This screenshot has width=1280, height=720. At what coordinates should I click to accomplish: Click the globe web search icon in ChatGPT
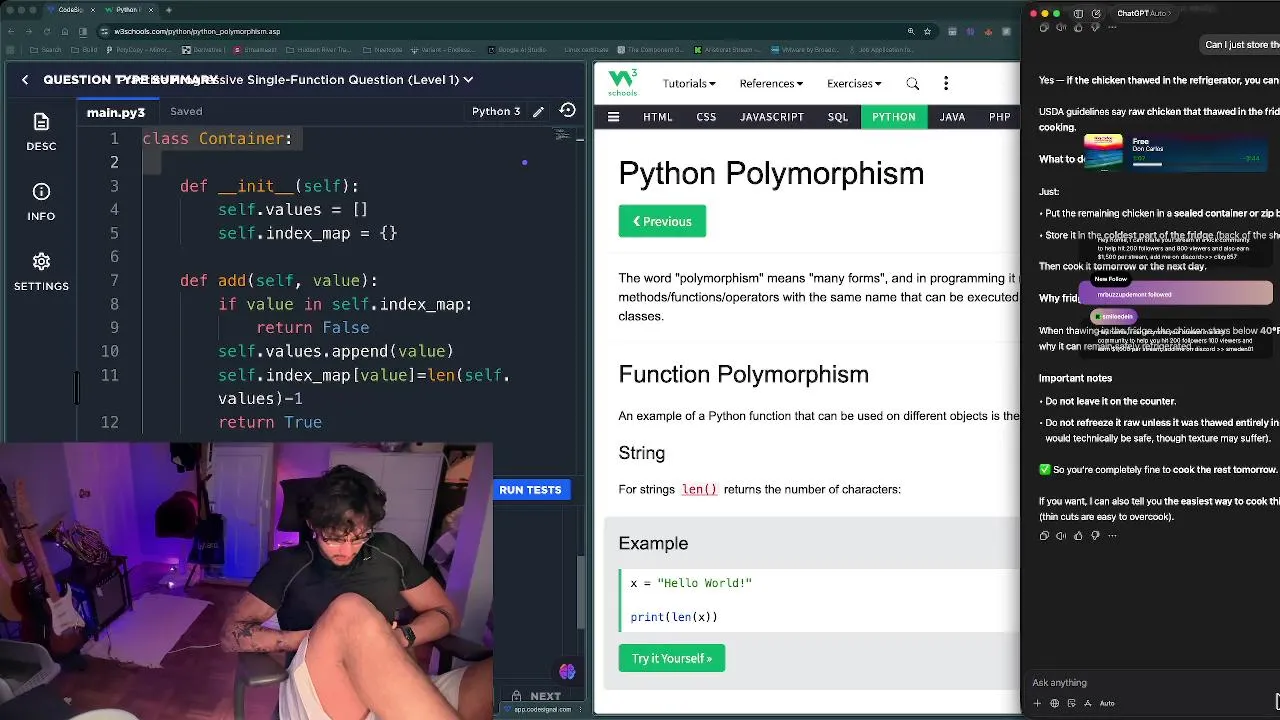[1054, 703]
